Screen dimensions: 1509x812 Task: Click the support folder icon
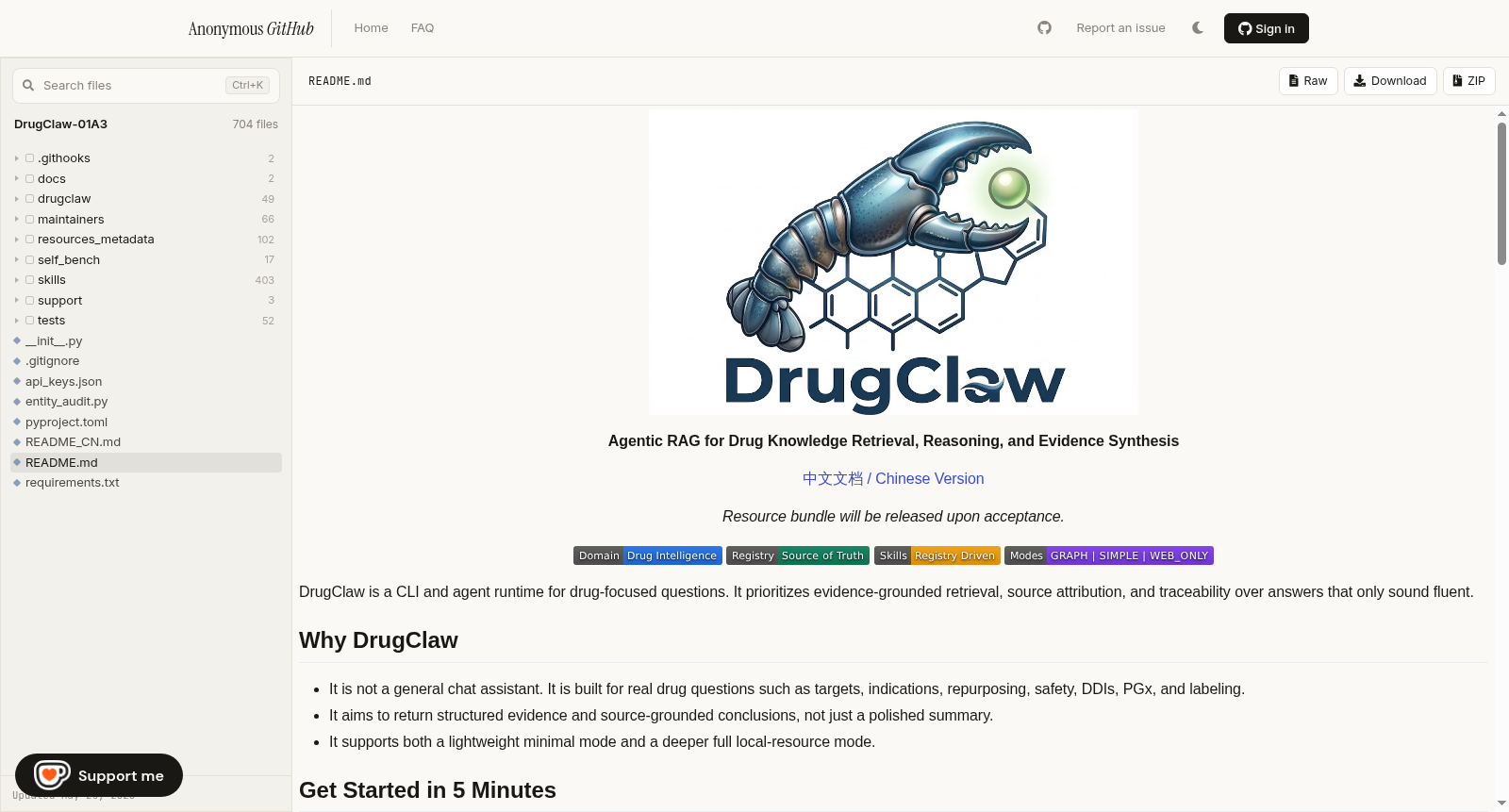point(30,301)
